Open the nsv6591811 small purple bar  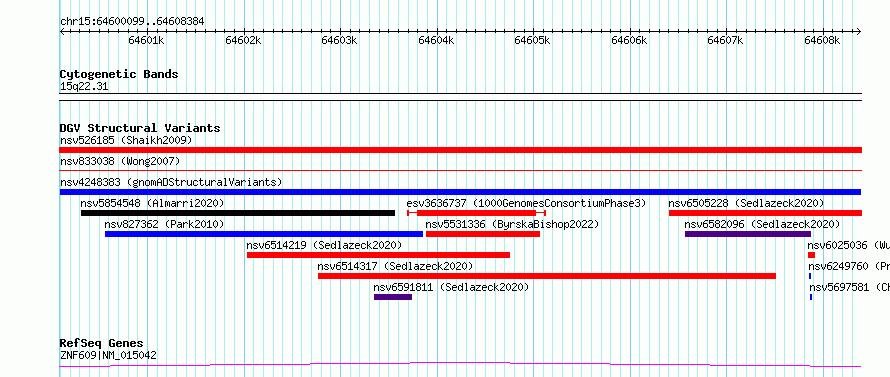tap(393, 297)
